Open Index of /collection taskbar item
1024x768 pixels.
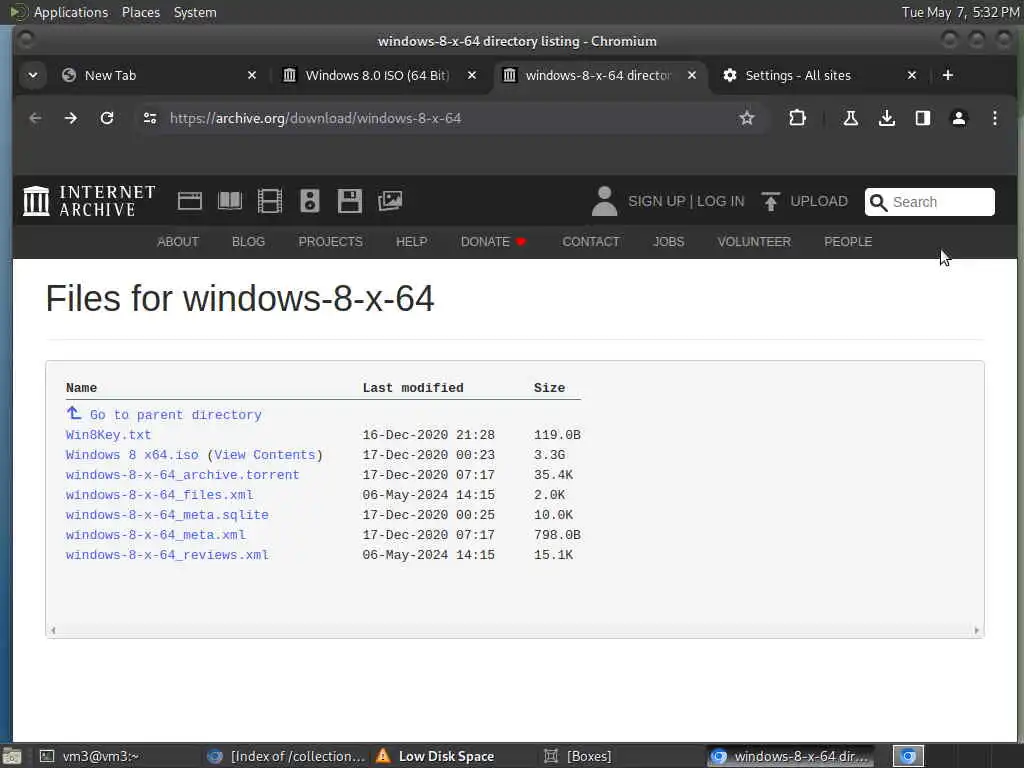click(286, 756)
